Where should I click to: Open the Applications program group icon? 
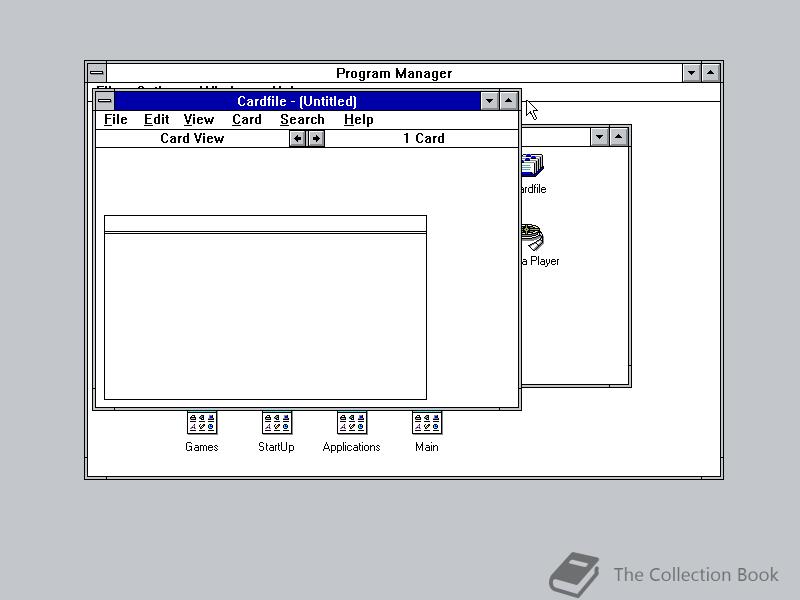pos(352,423)
